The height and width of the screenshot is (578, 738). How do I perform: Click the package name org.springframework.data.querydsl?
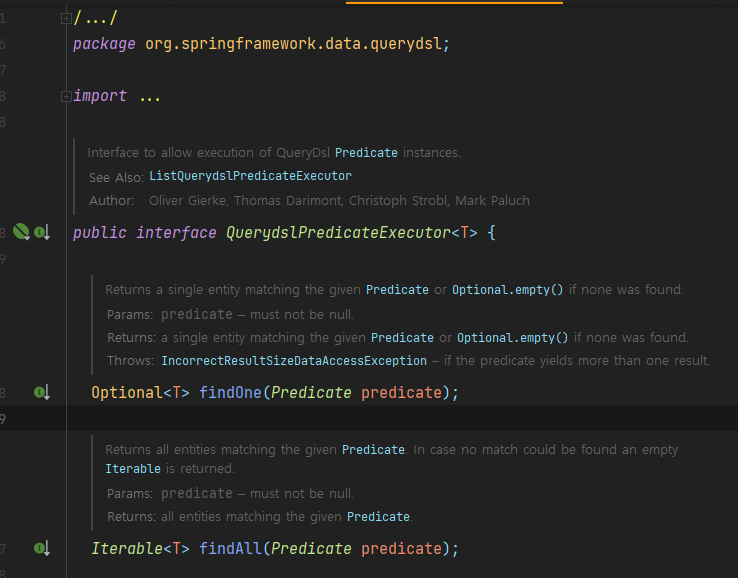click(x=294, y=44)
